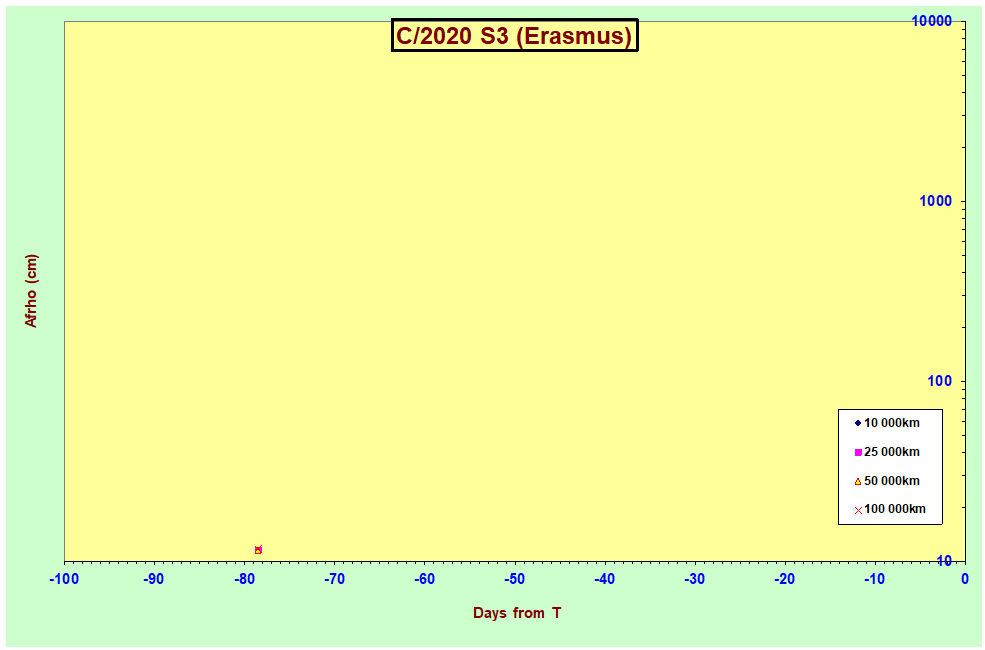This screenshot has width=985, height=650.
Task: Click the -60 x-axis tick label
Action: point(425,579)
